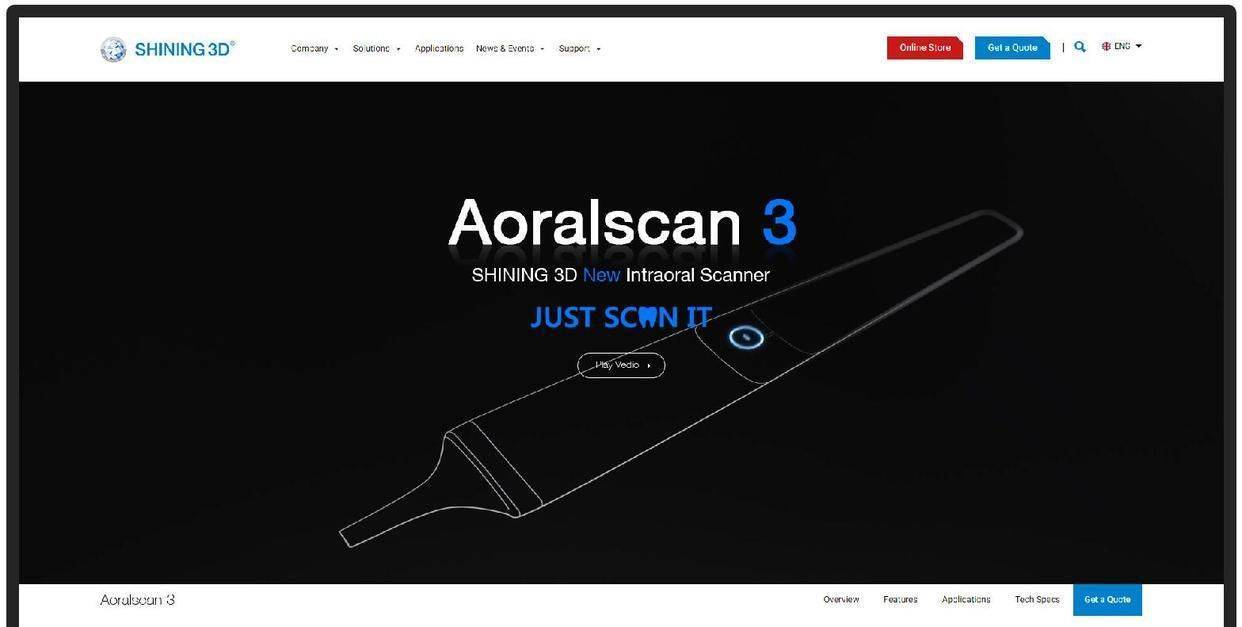Viewport: 1242px width, 627px height.
Task: Click the red Online Store button
Action: point(925,48)
